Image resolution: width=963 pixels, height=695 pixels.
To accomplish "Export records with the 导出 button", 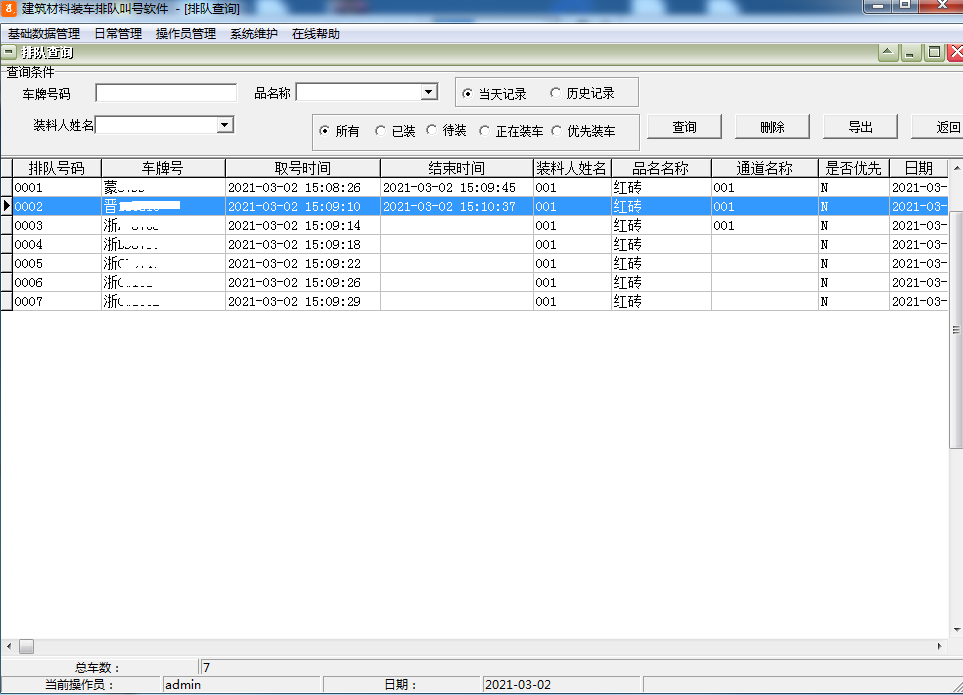I will tap(860, 126).
